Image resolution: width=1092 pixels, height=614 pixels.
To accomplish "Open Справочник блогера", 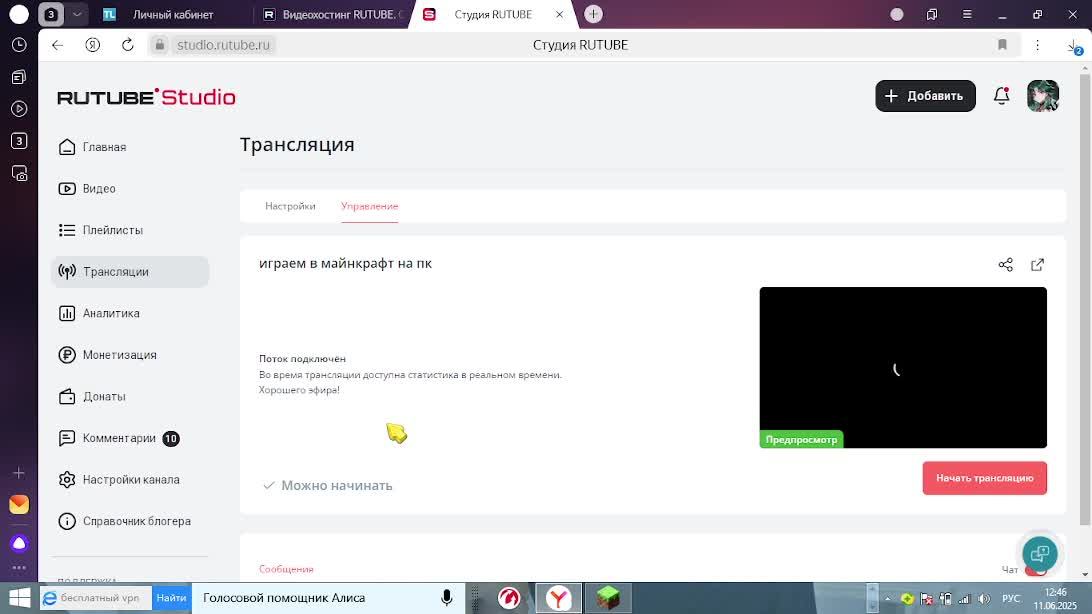I will coord(125,521).
